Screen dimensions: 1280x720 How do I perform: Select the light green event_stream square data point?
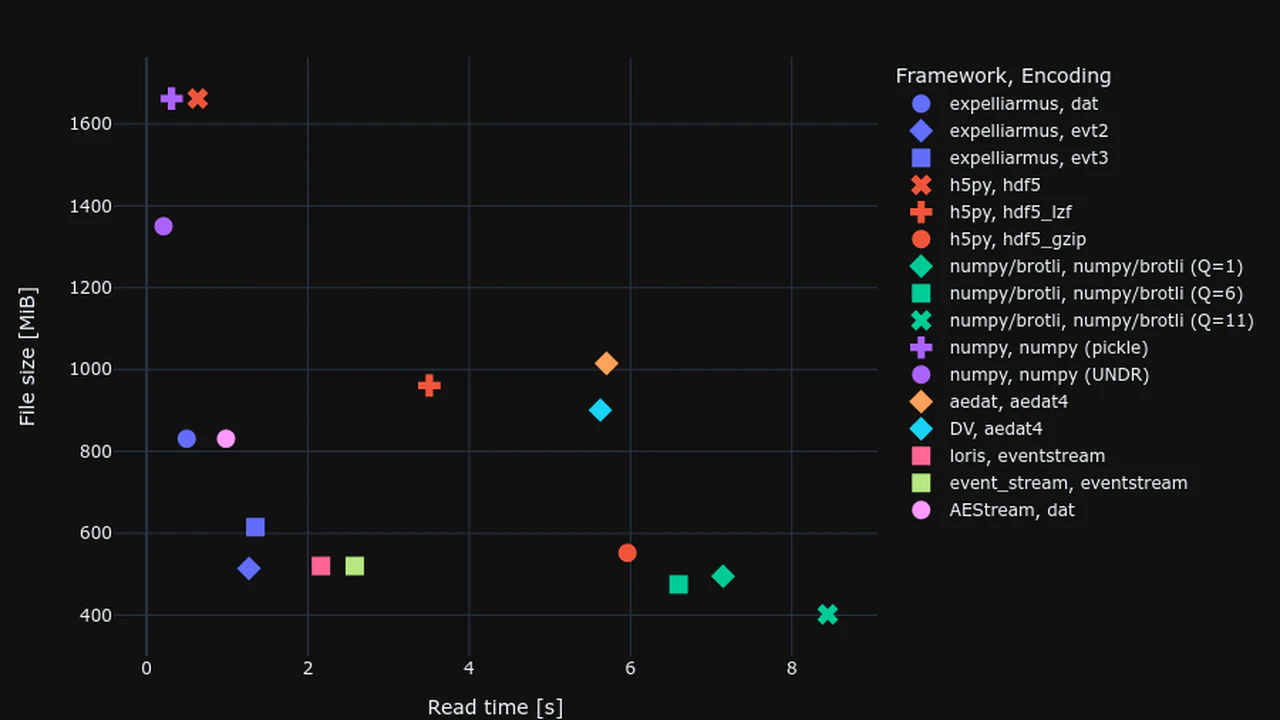[354, 566]
